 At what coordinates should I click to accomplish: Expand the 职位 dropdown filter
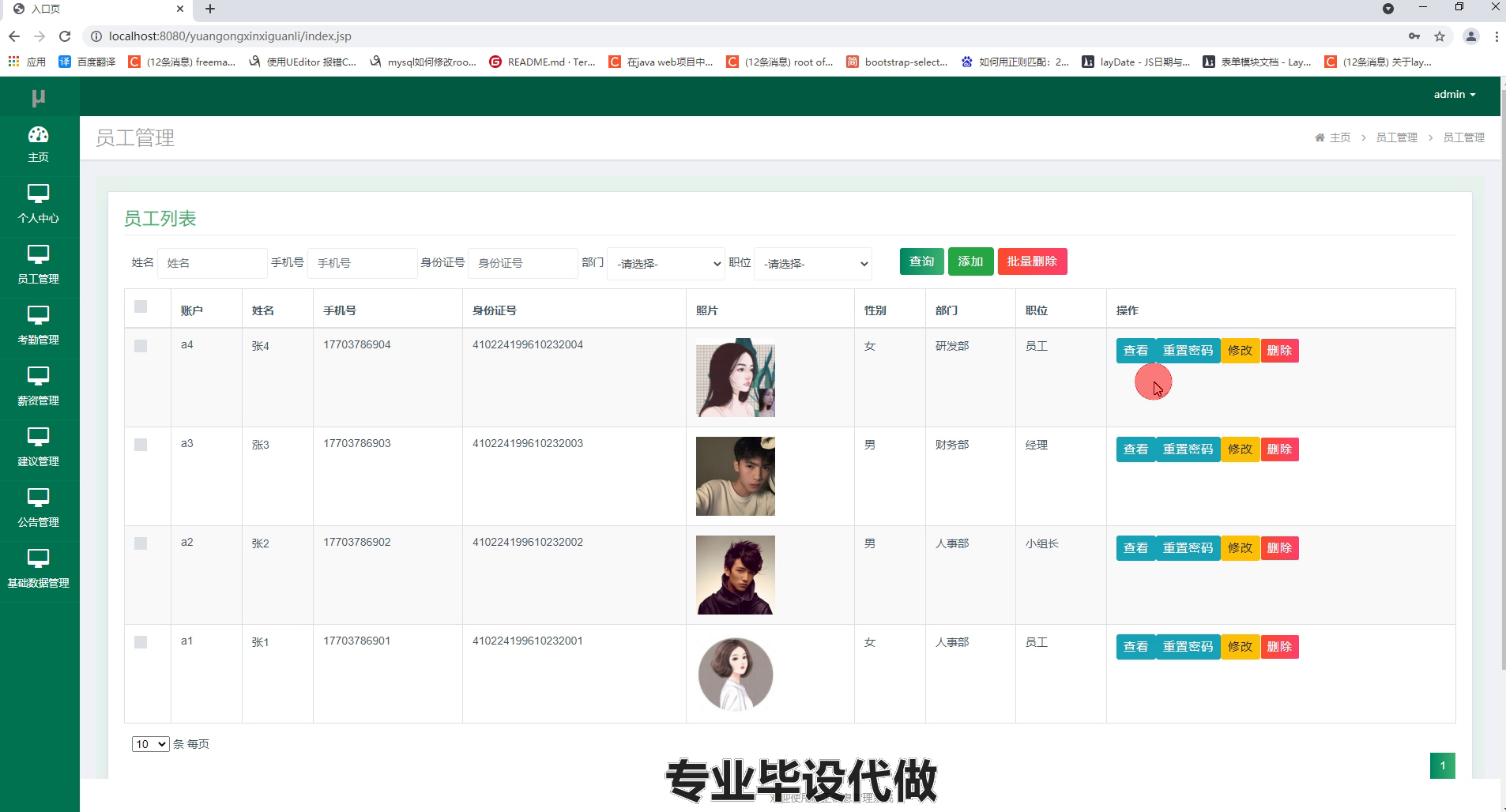pos(813,264)
